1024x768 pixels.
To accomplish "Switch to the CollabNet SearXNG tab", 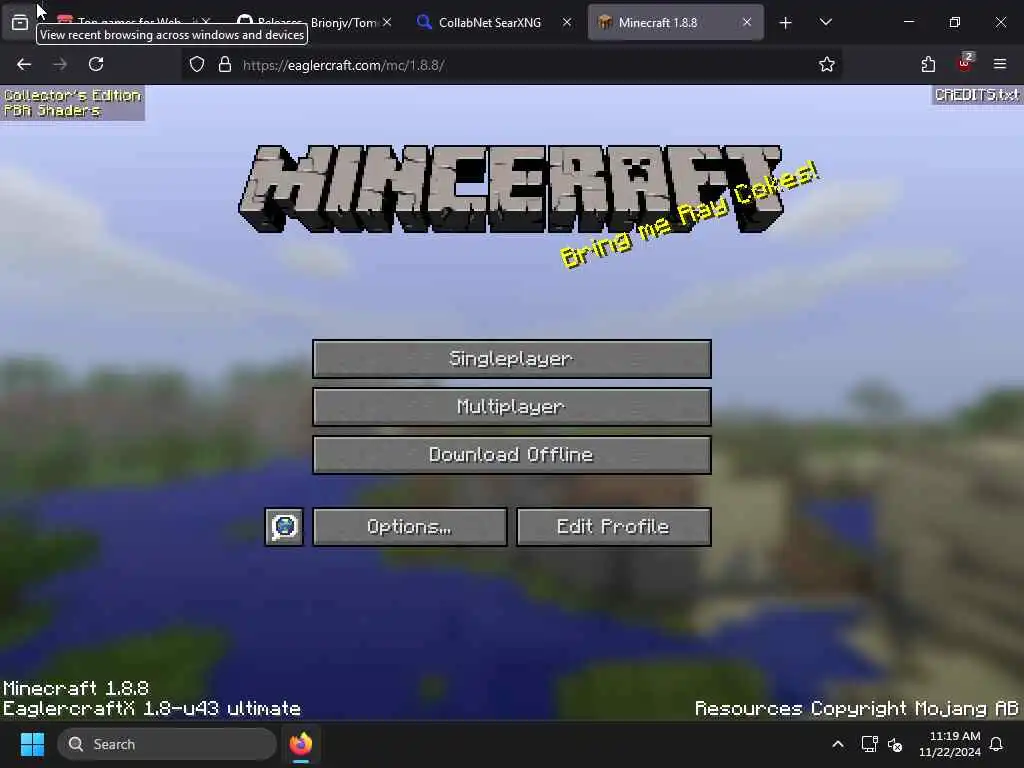I will pos(490,23).
